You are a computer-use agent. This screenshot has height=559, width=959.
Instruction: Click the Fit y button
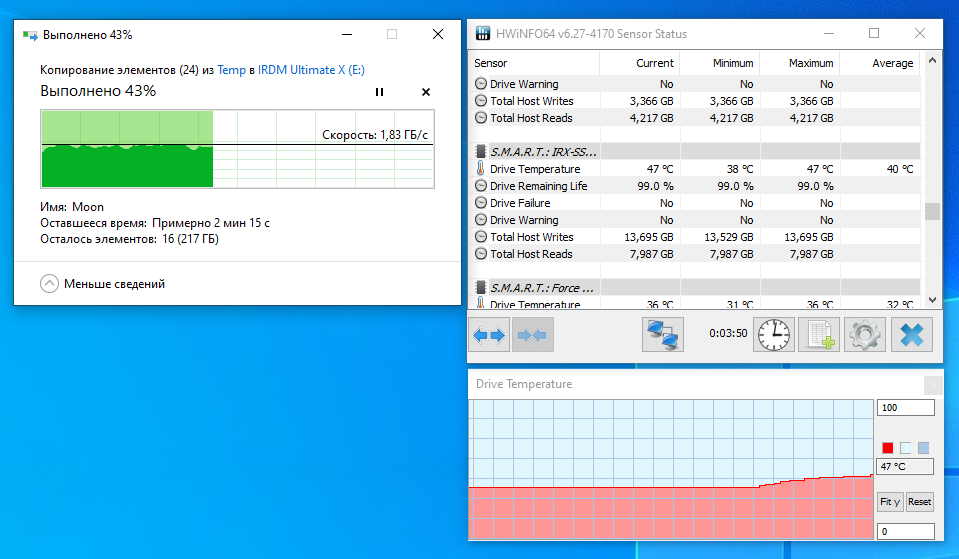pyautogui.click(x=890, y=502)
